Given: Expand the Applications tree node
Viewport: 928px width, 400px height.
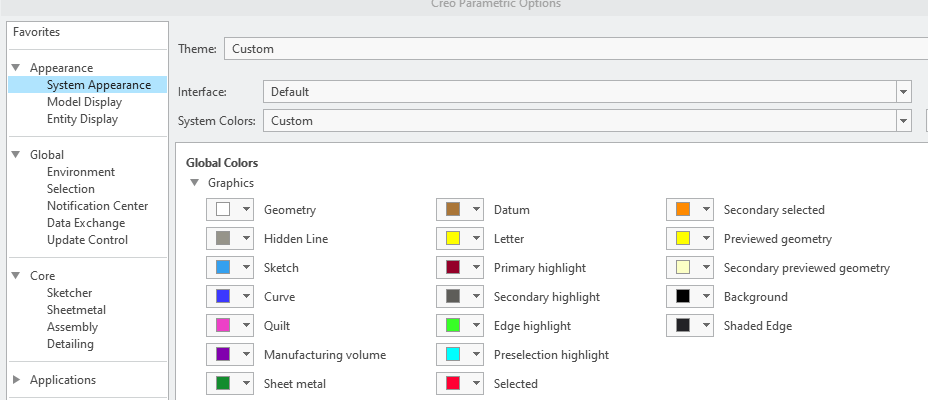Looking at the screenshot, I should 16,380.
